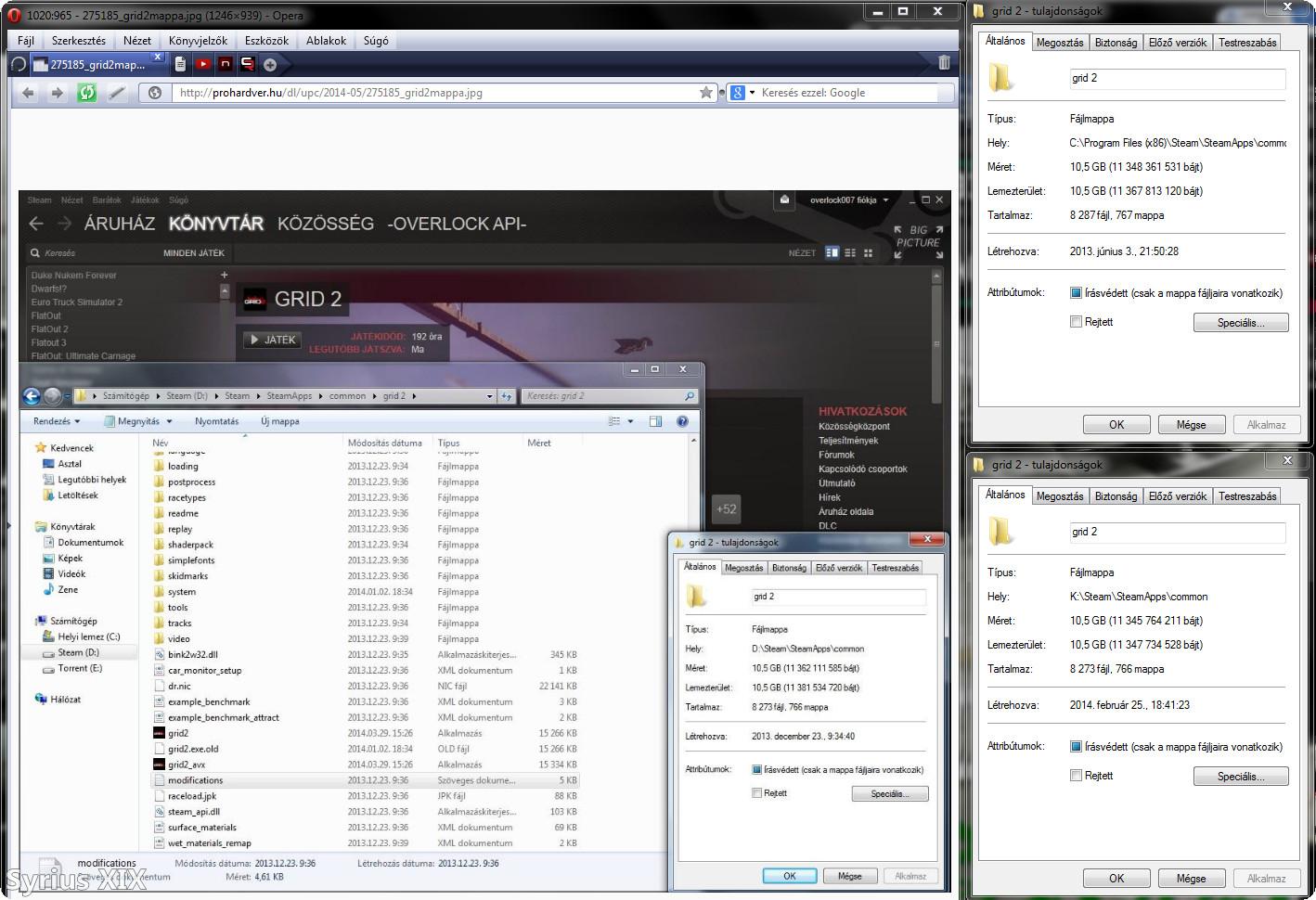Open the pinned red S icon tab
Viewport: 1316px width, 900px height.
[247, 64]
